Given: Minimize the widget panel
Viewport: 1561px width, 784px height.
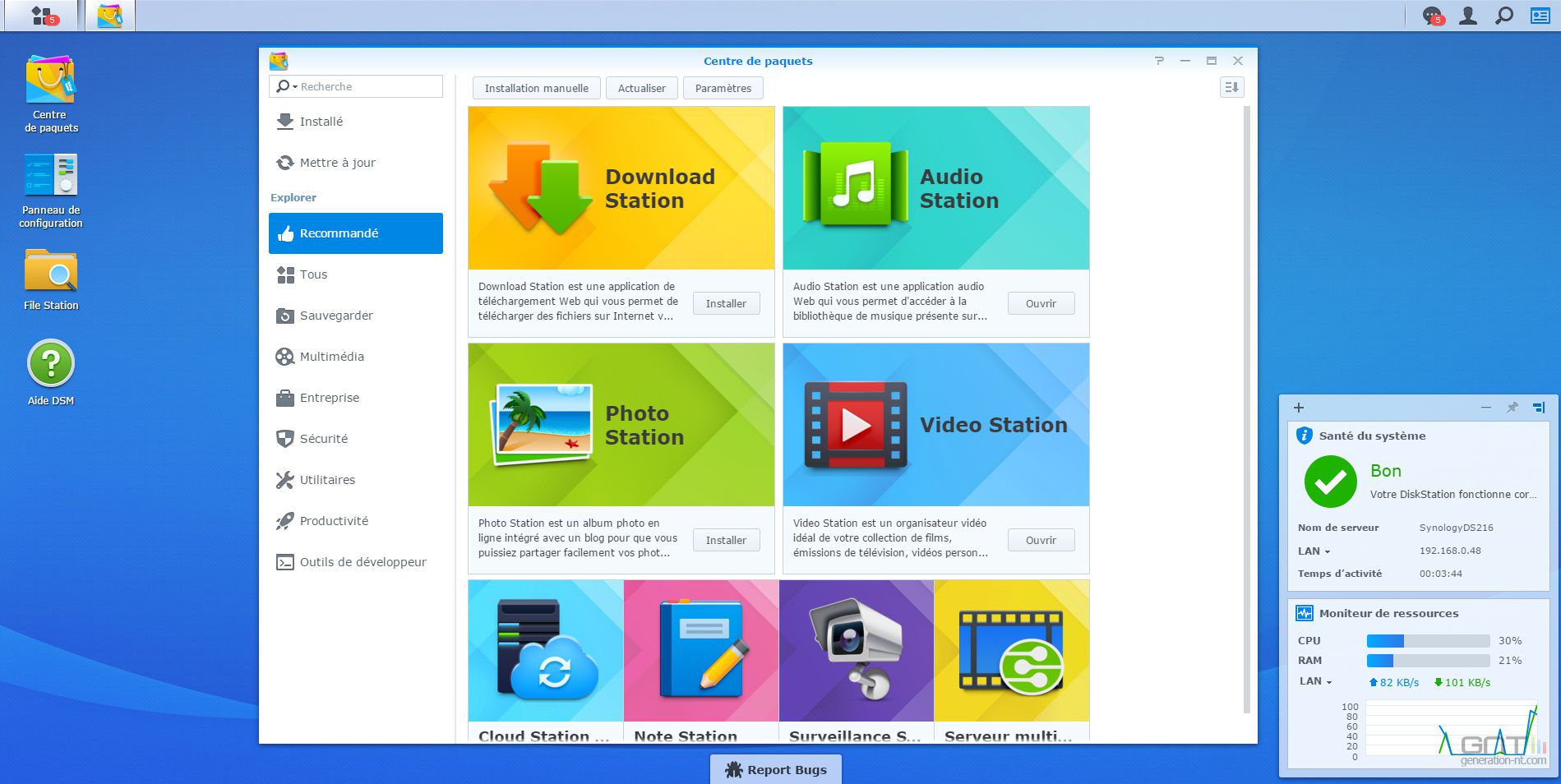Looking at the screenshot, I should click(x=1486, y=408).
